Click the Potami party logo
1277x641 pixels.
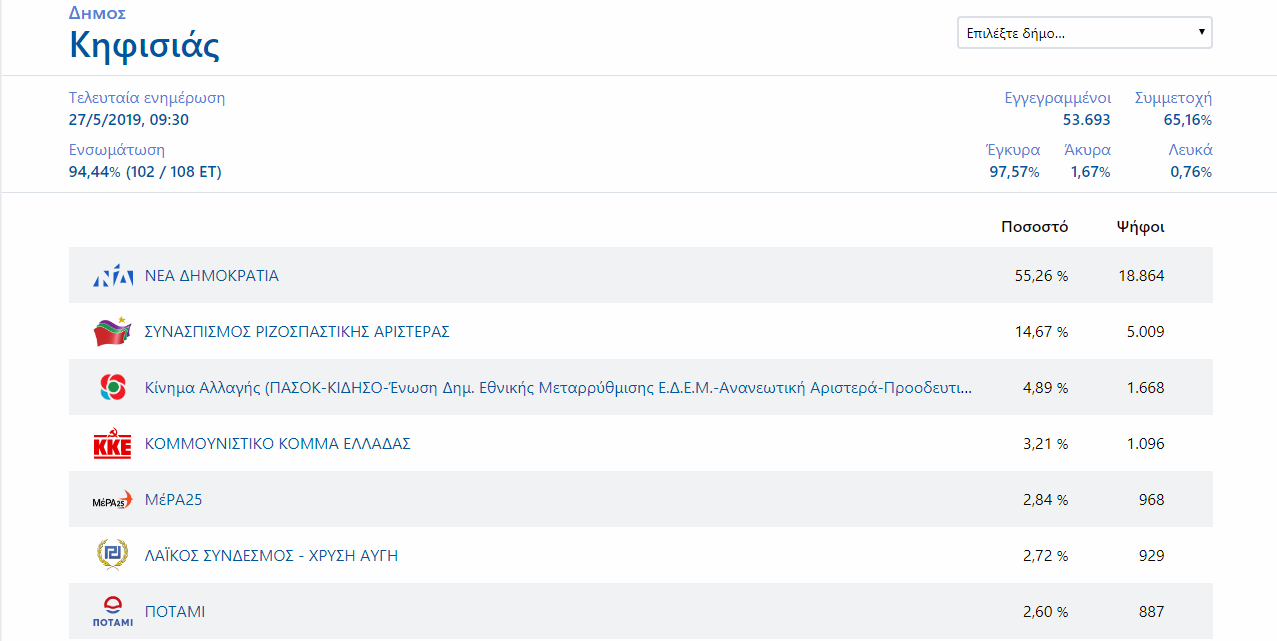click(112, 611)
